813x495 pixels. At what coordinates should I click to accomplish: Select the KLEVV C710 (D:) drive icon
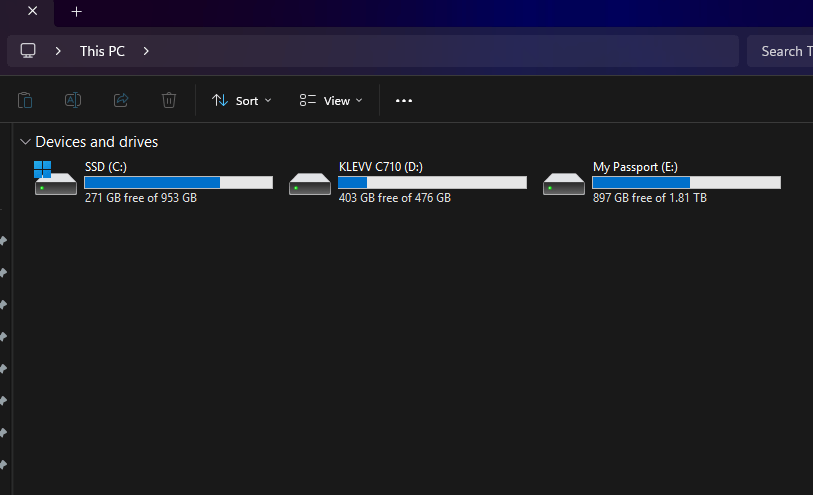pyautogui.click(x=310, y=183)
